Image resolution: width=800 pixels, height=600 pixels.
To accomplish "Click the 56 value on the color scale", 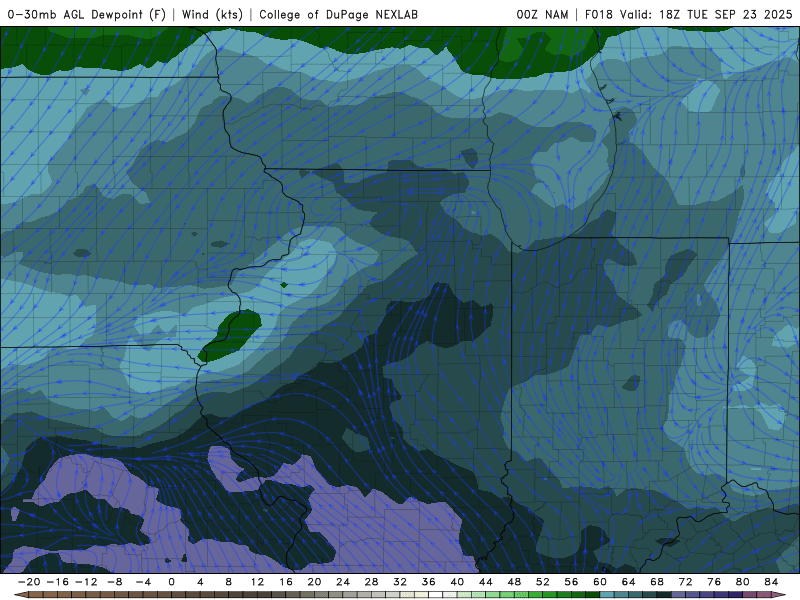I will point(571,582).
